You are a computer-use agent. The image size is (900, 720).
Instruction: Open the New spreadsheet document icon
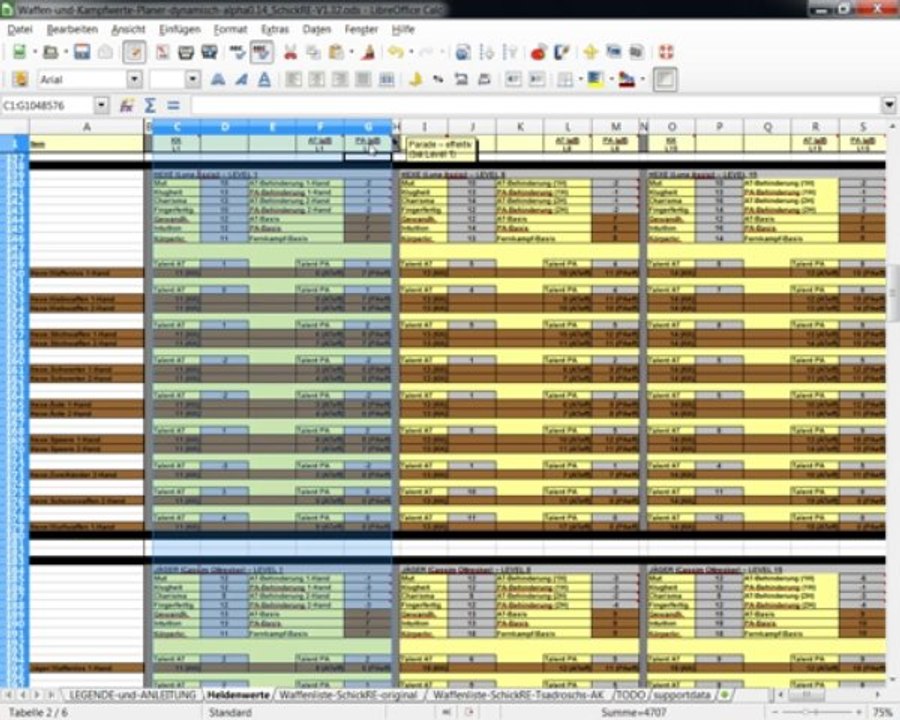pos(20,52)
